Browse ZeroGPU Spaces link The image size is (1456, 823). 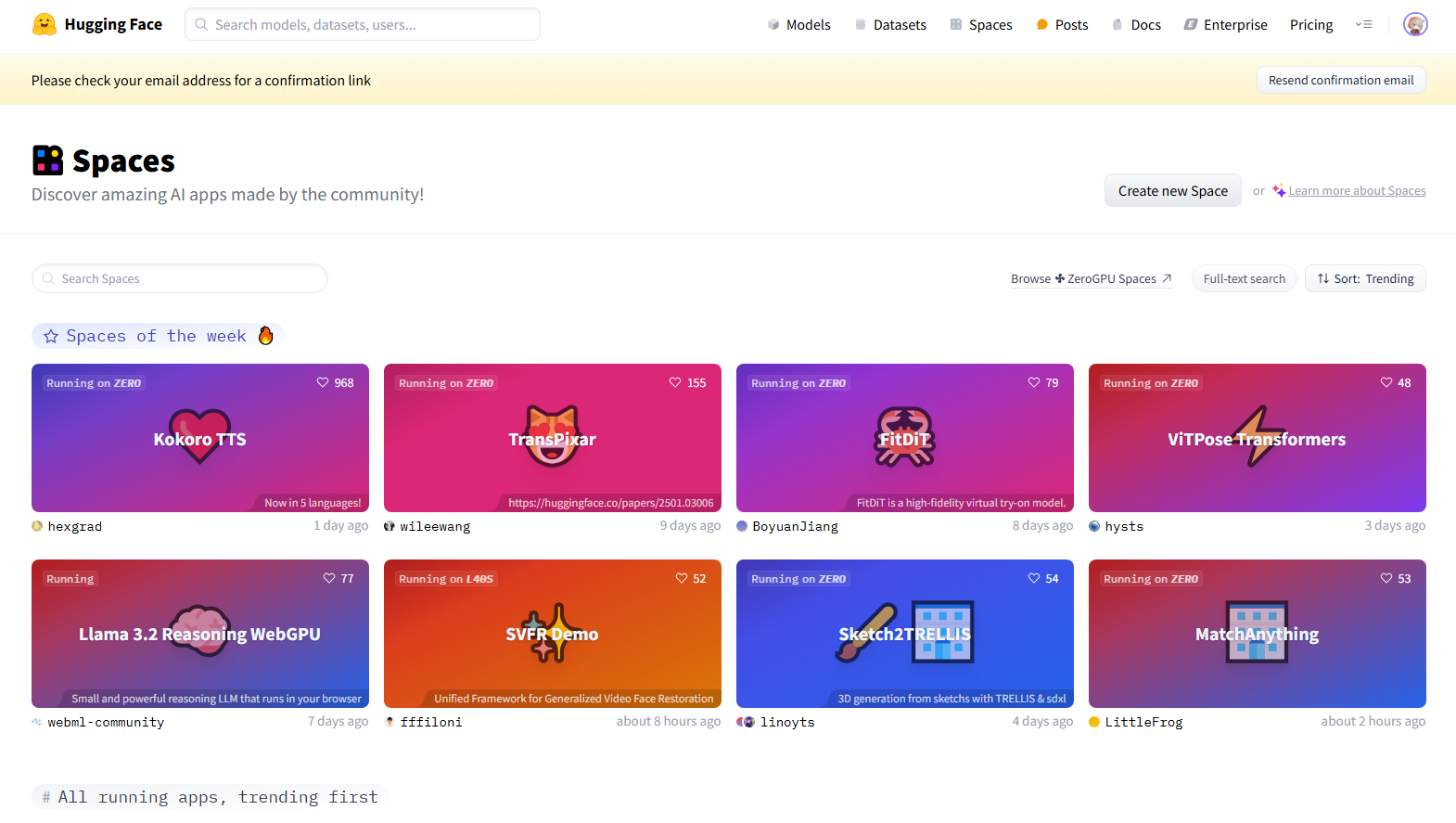[x=1092, y=278]
